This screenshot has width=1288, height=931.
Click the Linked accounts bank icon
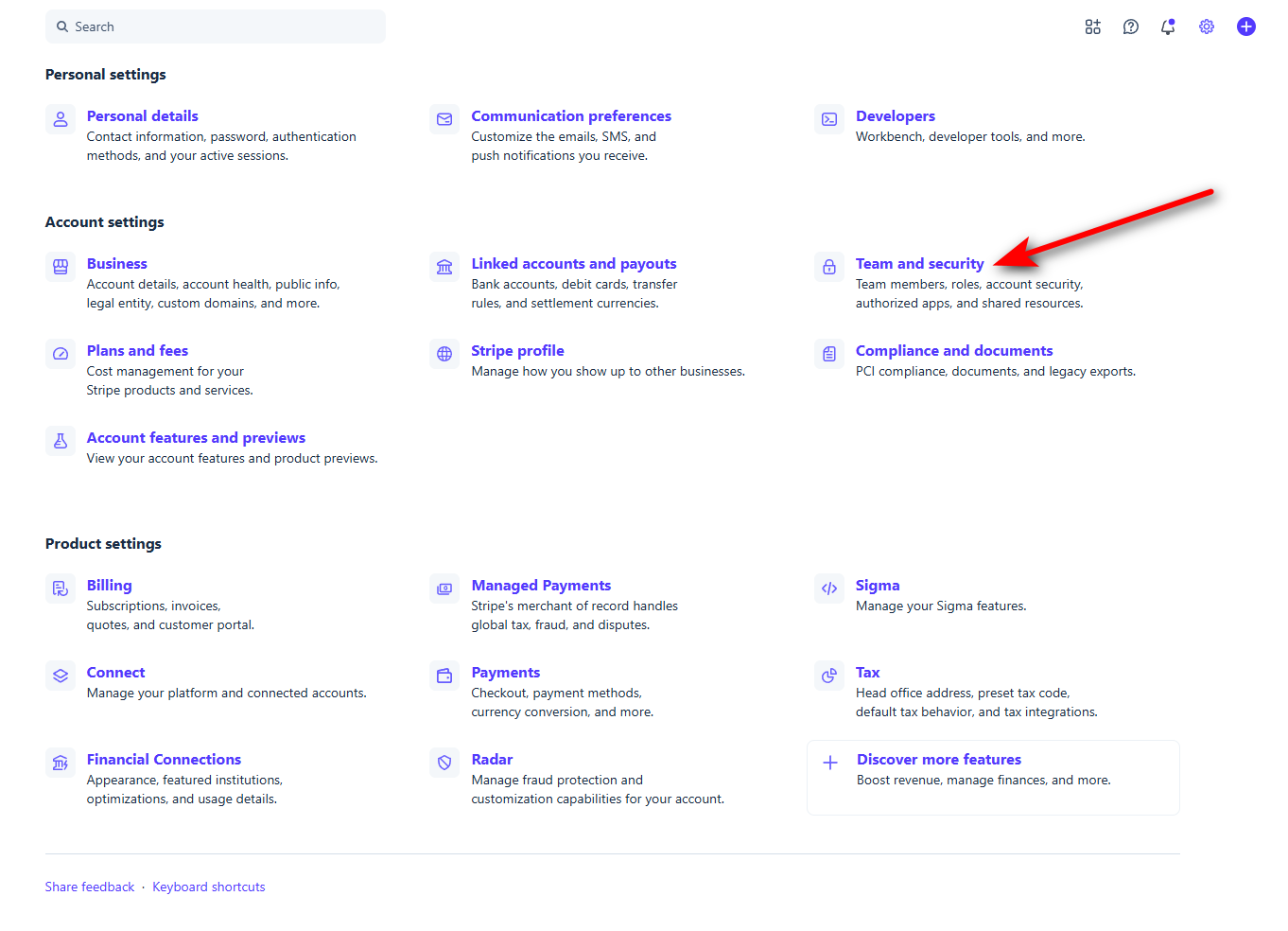(x=444, y=267)
